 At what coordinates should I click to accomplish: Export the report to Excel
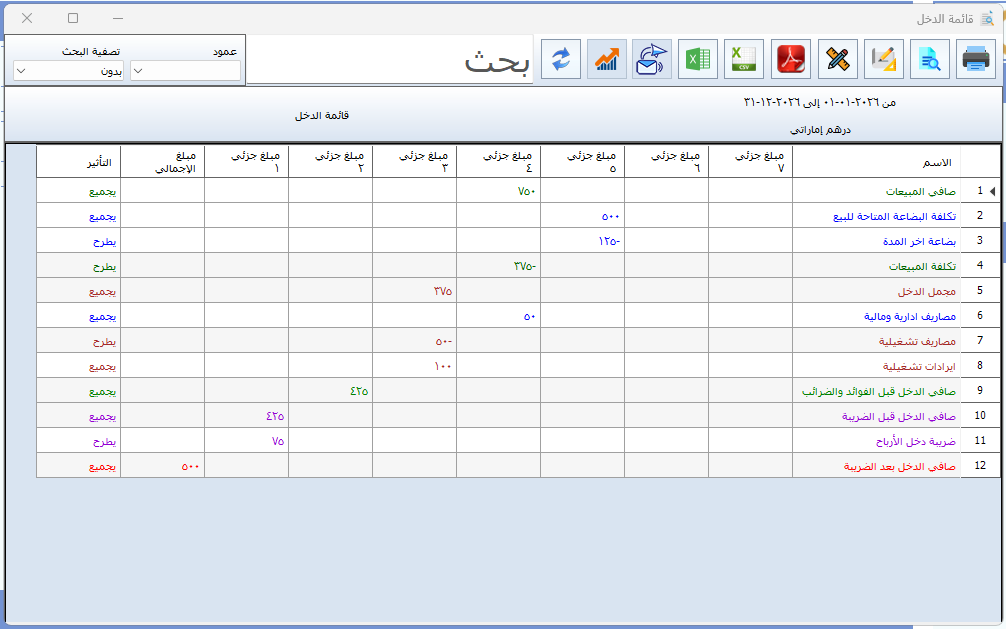[x=698, y=60]
